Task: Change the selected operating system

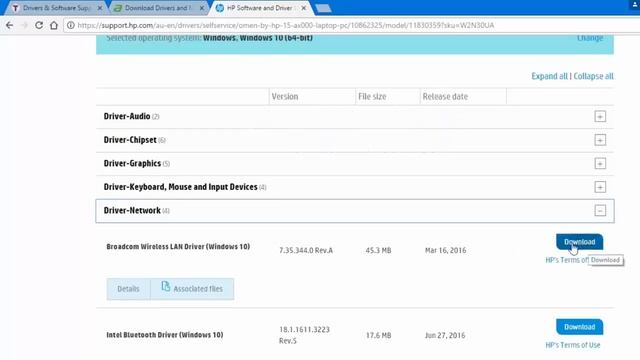Action: pos(590,38)
